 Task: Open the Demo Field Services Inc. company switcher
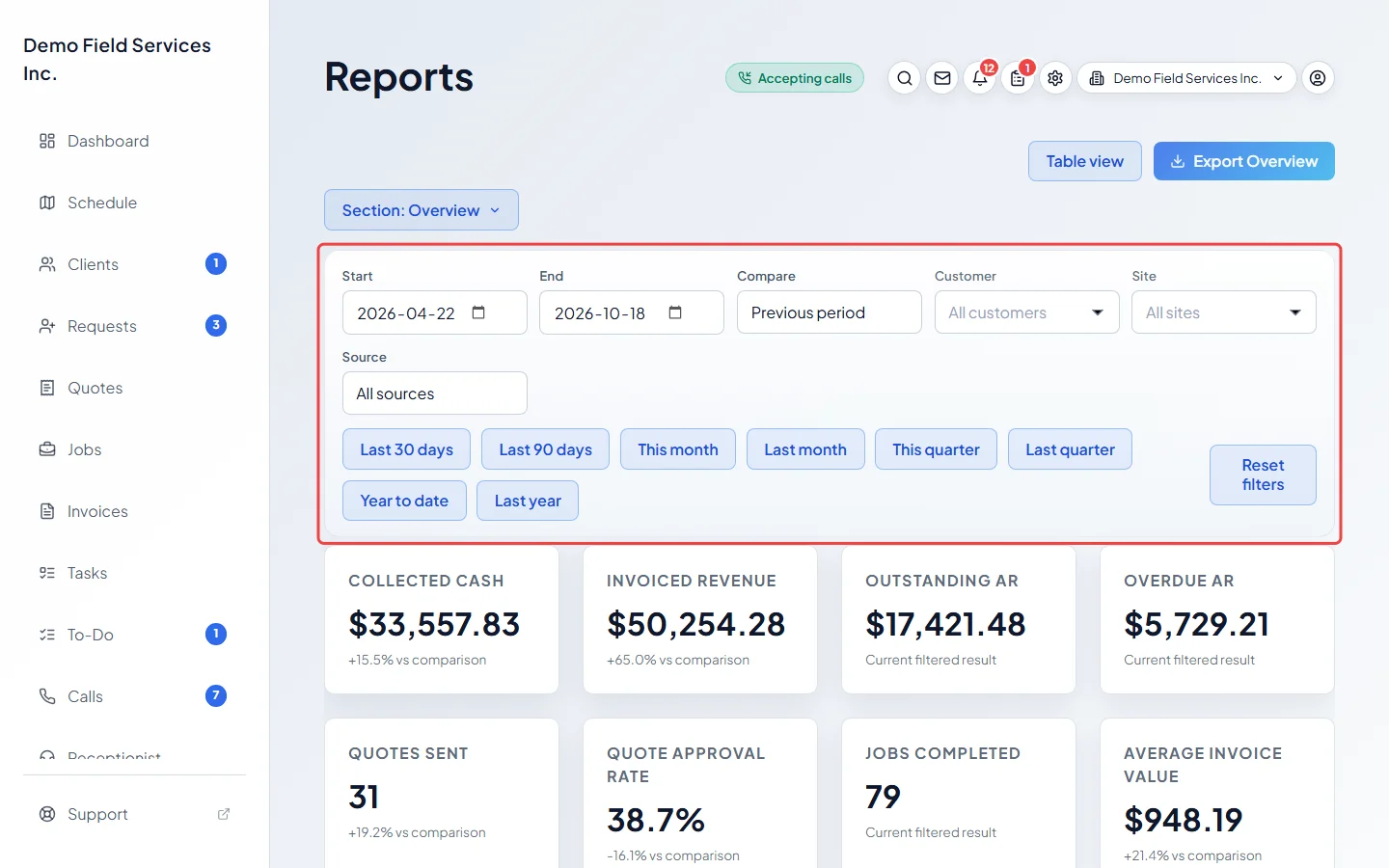tap(1186, 78)
